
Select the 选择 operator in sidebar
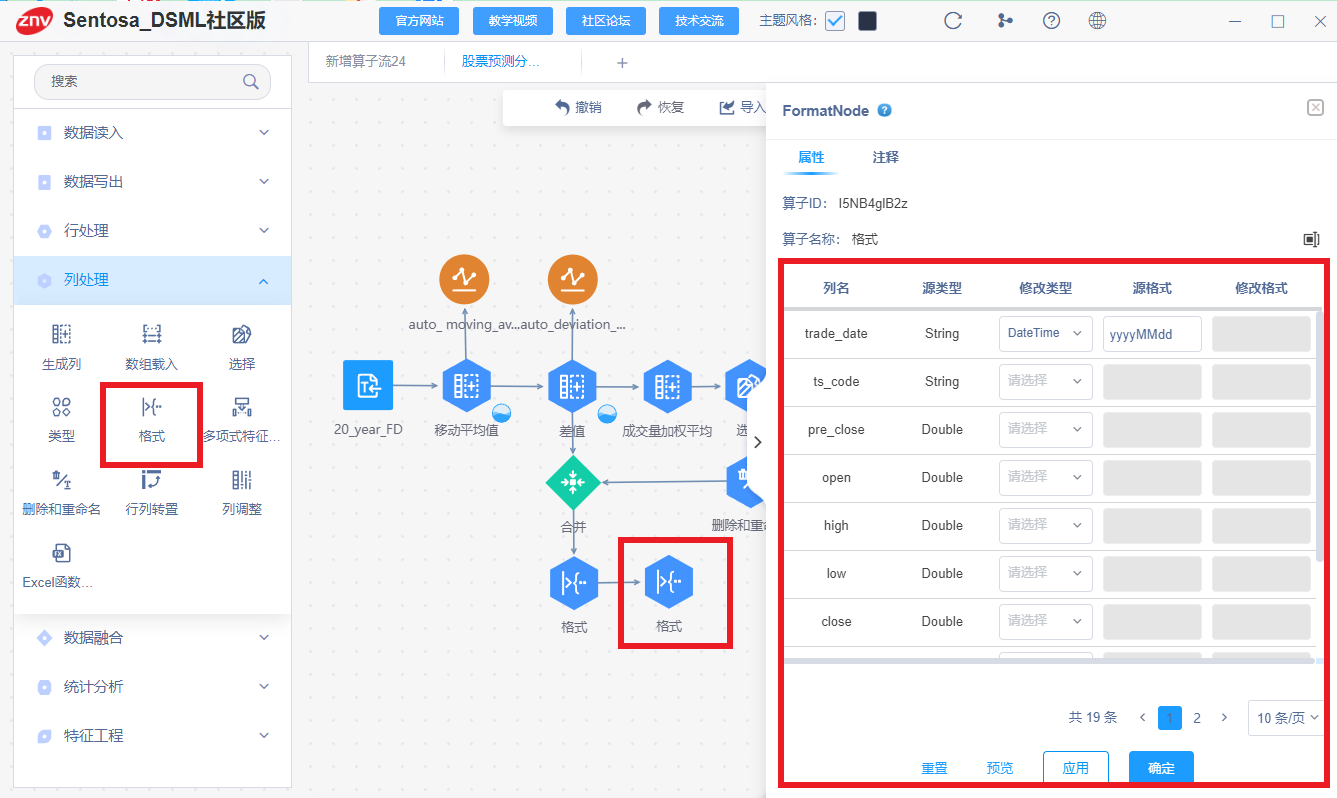point(242,334)
